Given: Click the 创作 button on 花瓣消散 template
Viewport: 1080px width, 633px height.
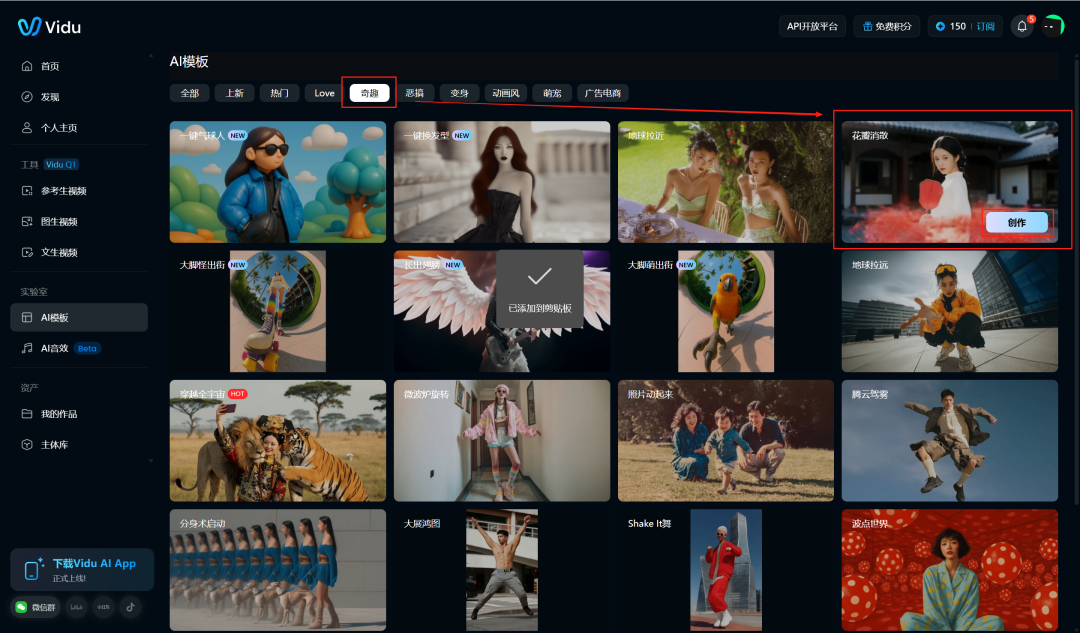Looking at the screenshot, I should (1016, 222).
